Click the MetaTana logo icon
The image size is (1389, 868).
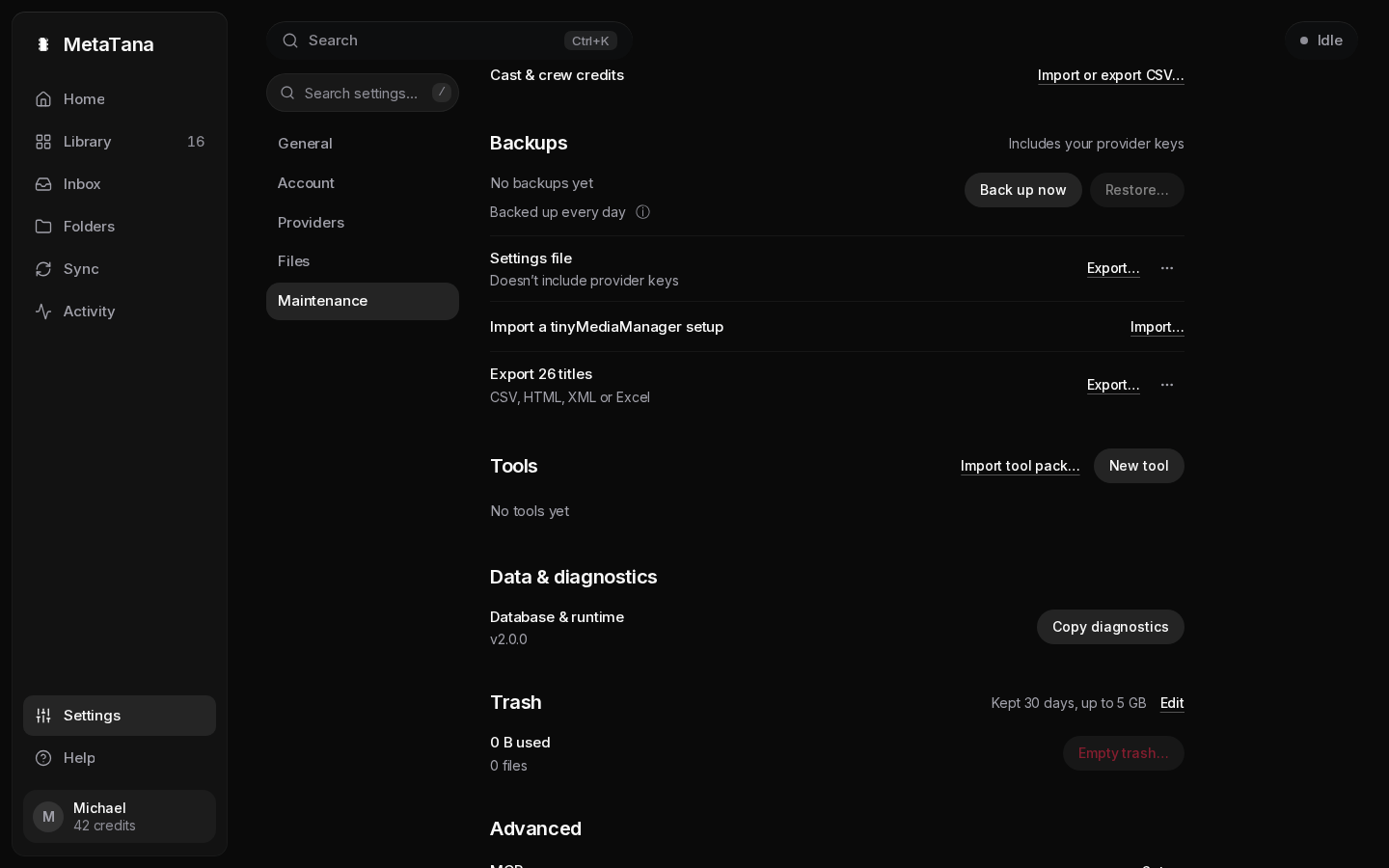point(42,44)
